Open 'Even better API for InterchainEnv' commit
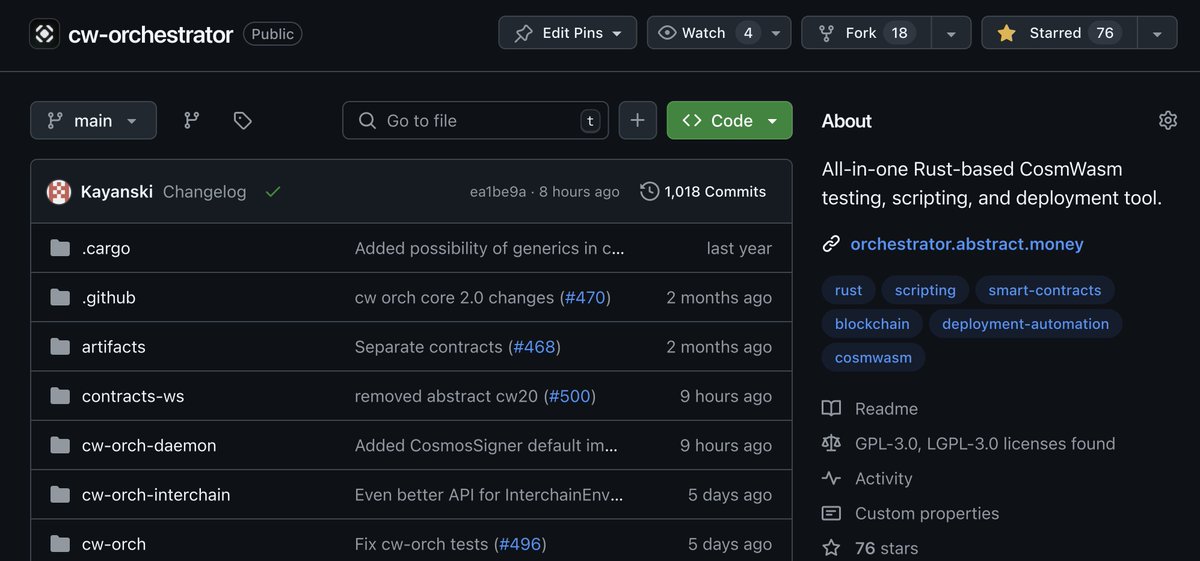 coord(490,494)
